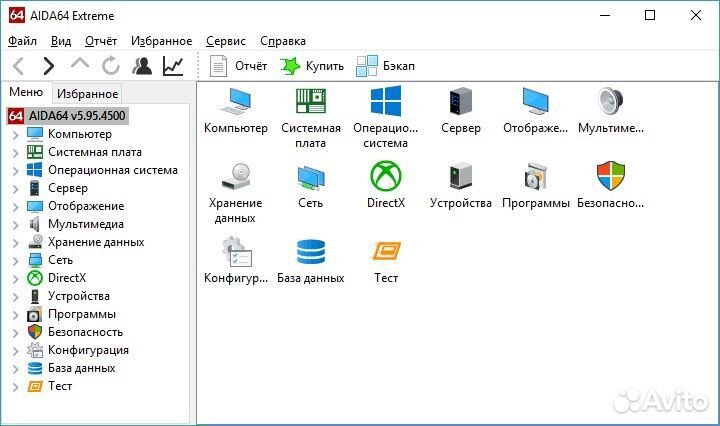The width and height of the screenshot is (720, 426).
Task: Expand the Сеть tree node
Action: pos(15,260)
